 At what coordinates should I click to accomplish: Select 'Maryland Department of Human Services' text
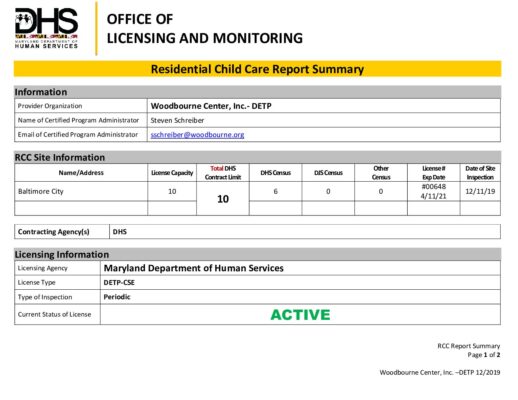tap(194, 268)
